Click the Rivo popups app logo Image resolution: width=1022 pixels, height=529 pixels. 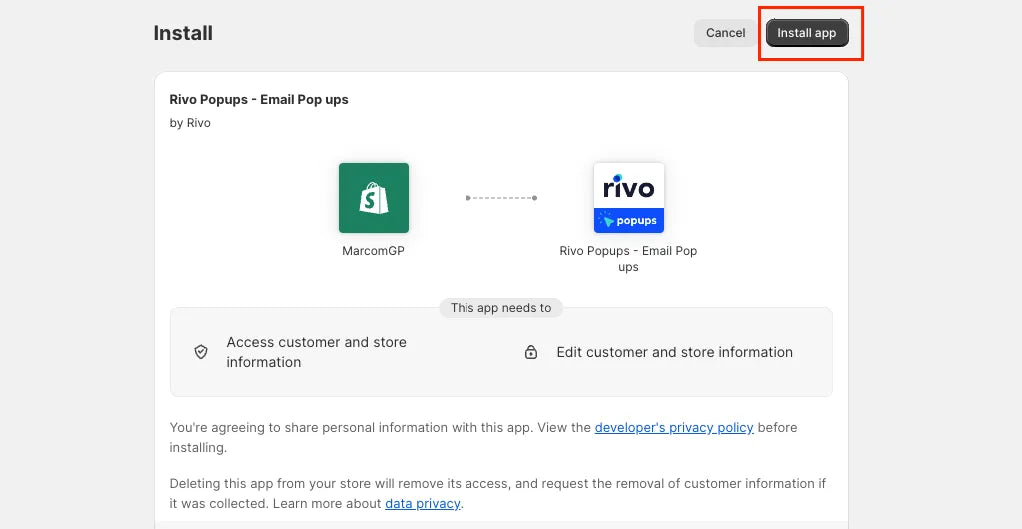tap(629, 198)
